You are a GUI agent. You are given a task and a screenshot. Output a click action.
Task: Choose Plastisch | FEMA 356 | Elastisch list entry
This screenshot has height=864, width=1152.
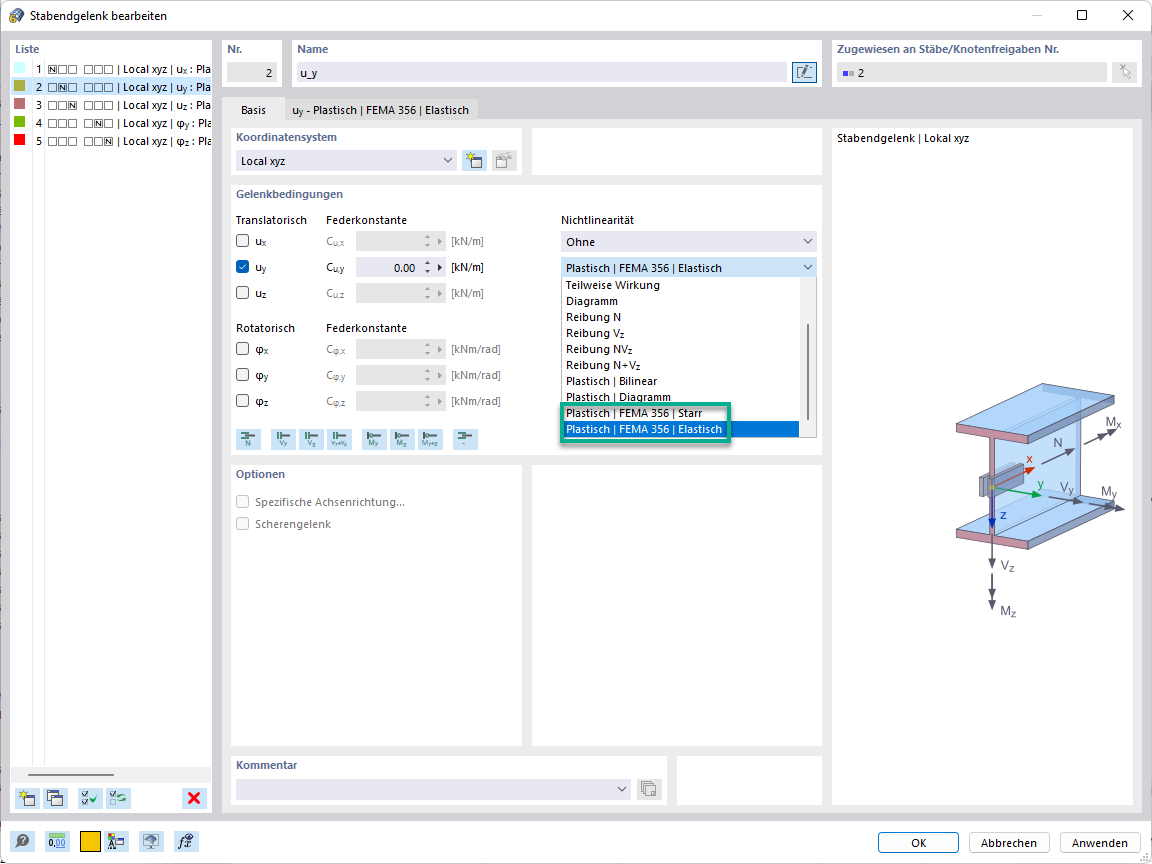[680, 429]
